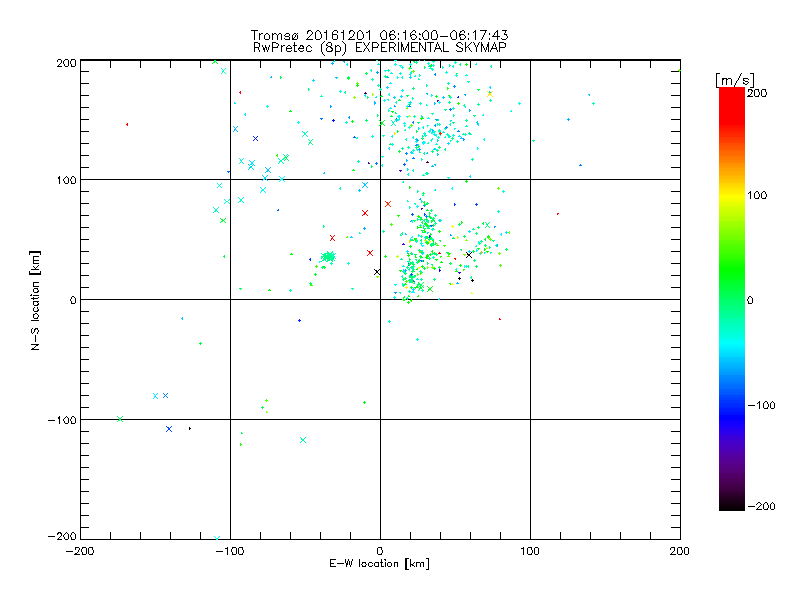Click the N-S location [km] axis label
800x600 pixels.
pos(35,301)
